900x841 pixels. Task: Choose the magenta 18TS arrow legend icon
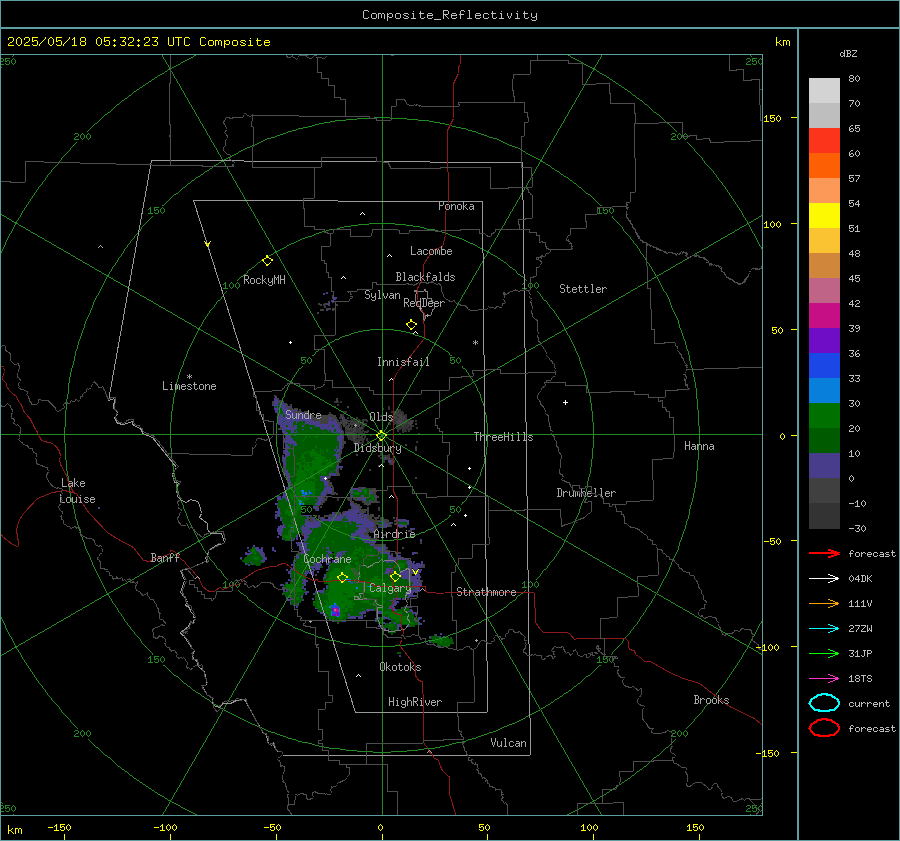[x=824, y=679]
